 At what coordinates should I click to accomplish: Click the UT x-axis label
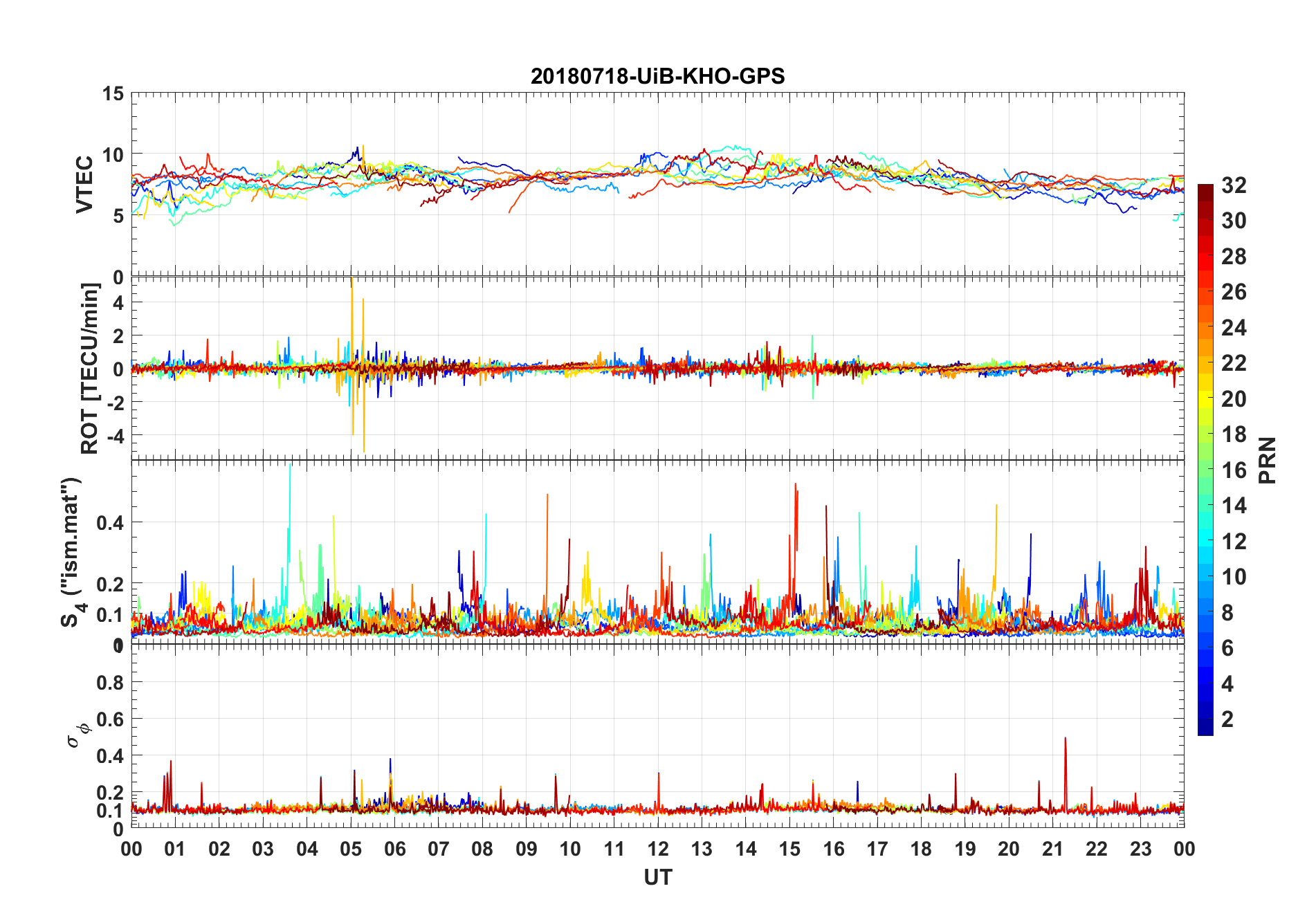(x=657, y=877)
